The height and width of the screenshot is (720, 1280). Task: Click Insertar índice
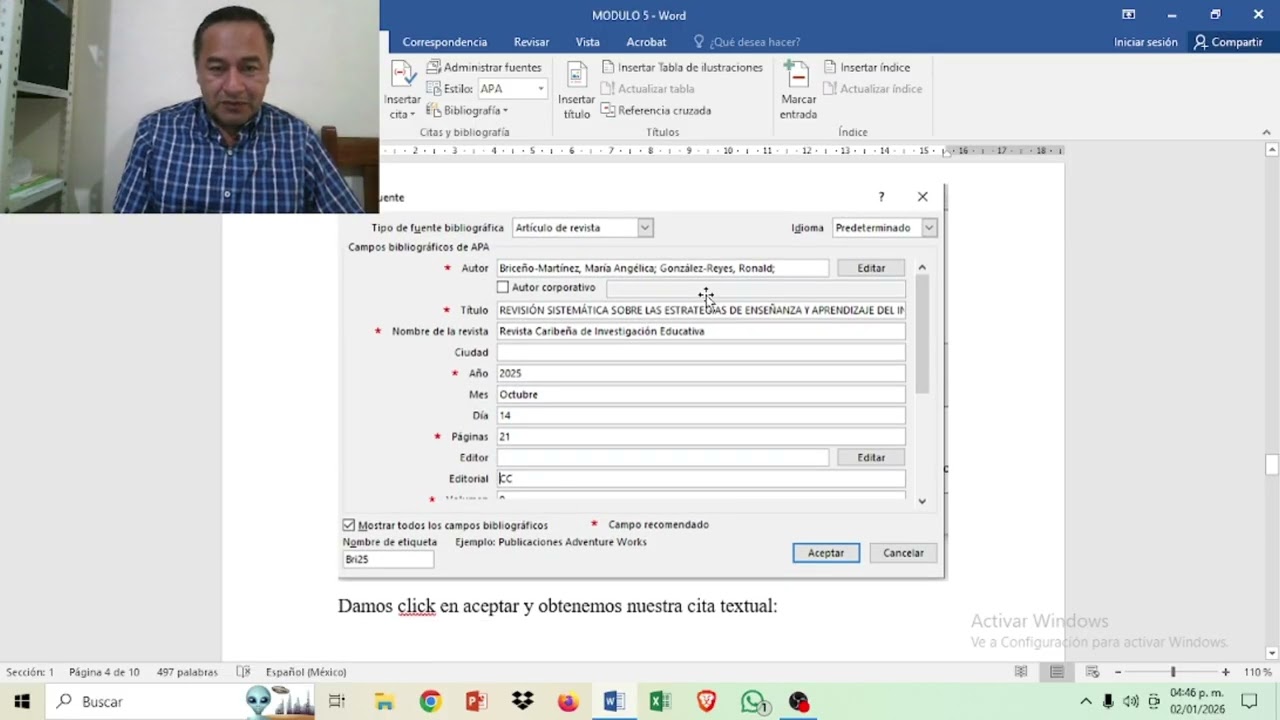[x=867, y=67]
